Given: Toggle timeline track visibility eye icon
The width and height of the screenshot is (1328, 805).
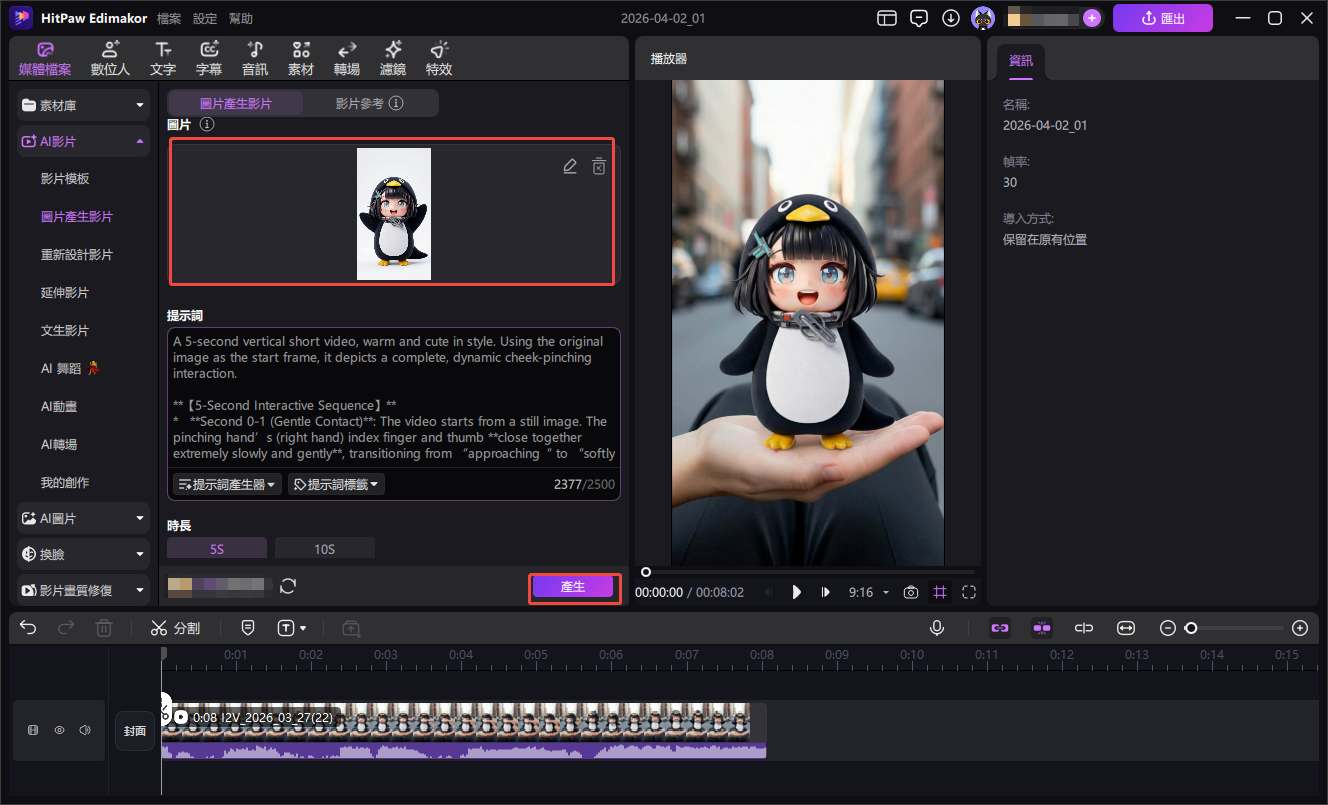Looking at the screenshot, I should tap(59, 730).
